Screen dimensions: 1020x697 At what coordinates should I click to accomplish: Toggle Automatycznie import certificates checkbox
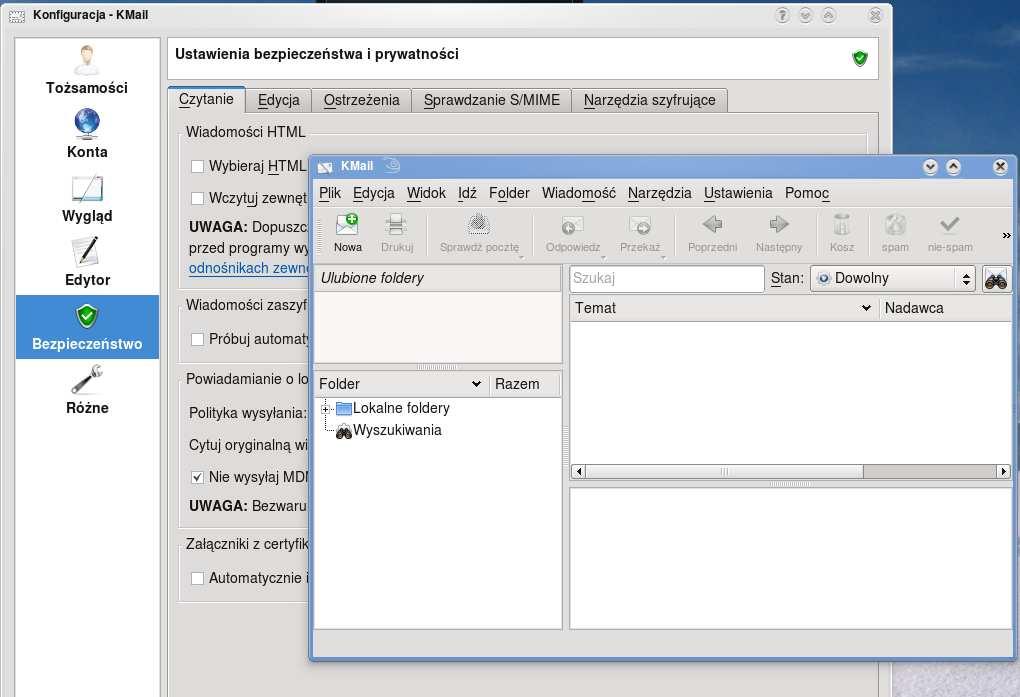pos(197,578)
